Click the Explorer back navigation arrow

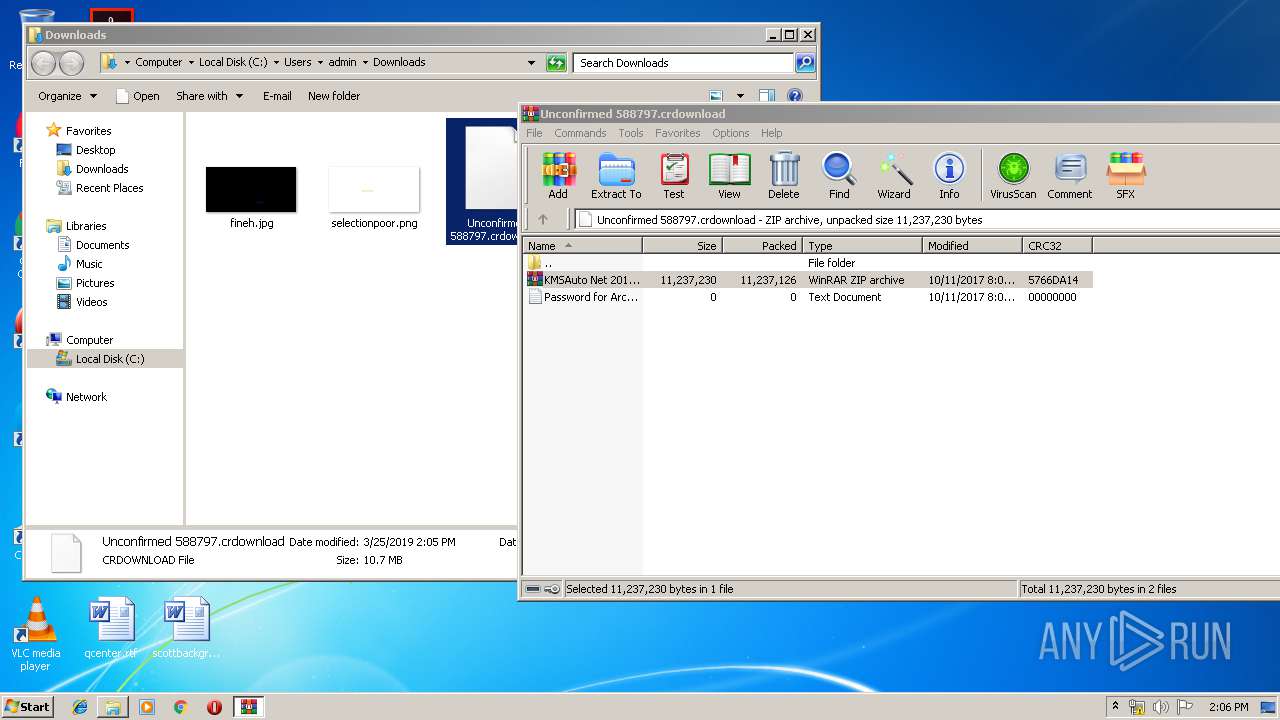pyautogui.click(x=43, y=63)
